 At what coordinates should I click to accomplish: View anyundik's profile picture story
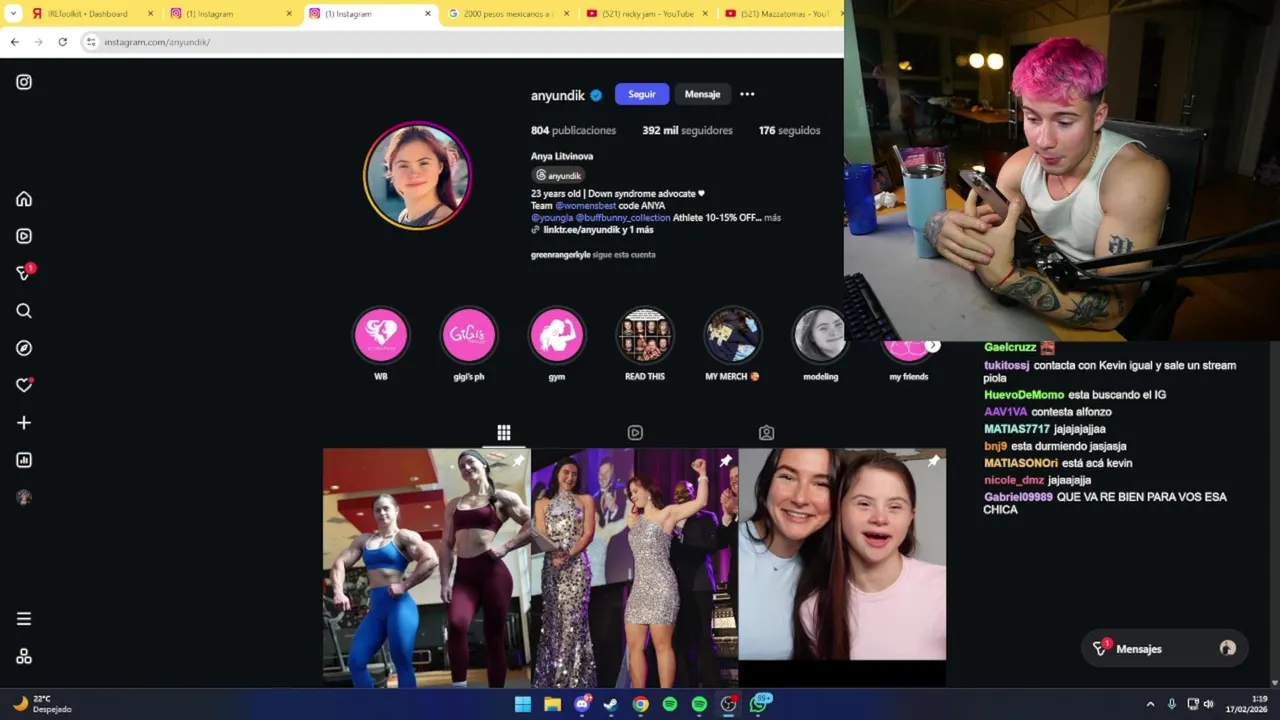417,176
